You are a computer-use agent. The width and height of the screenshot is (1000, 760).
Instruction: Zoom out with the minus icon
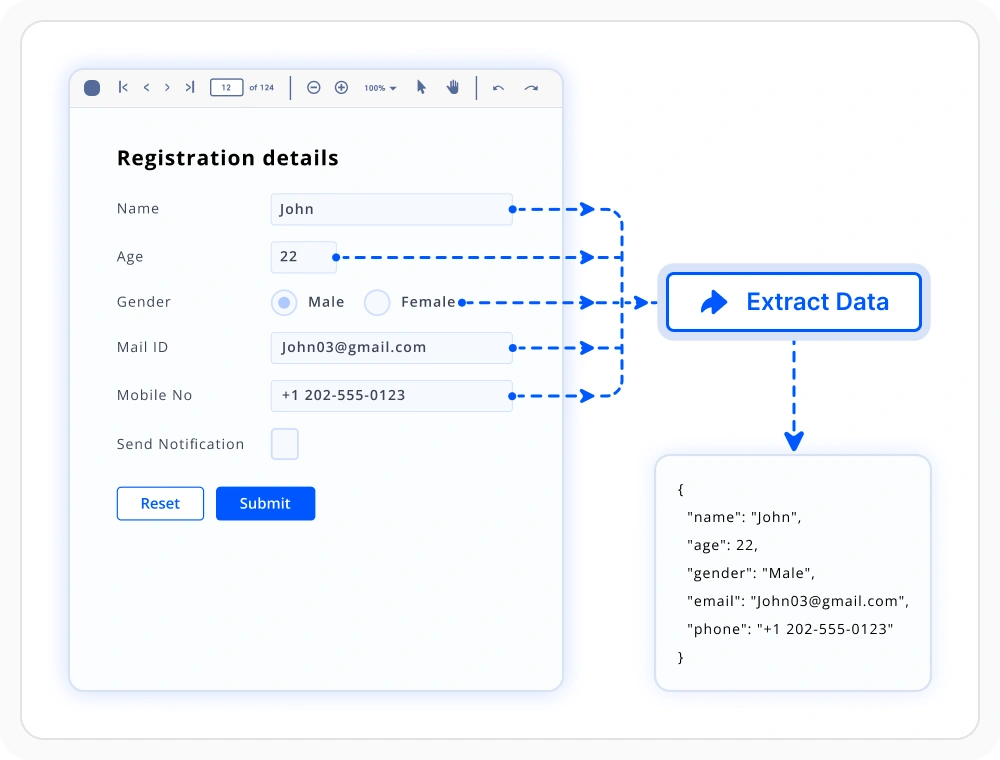click(x=313, y=87)
